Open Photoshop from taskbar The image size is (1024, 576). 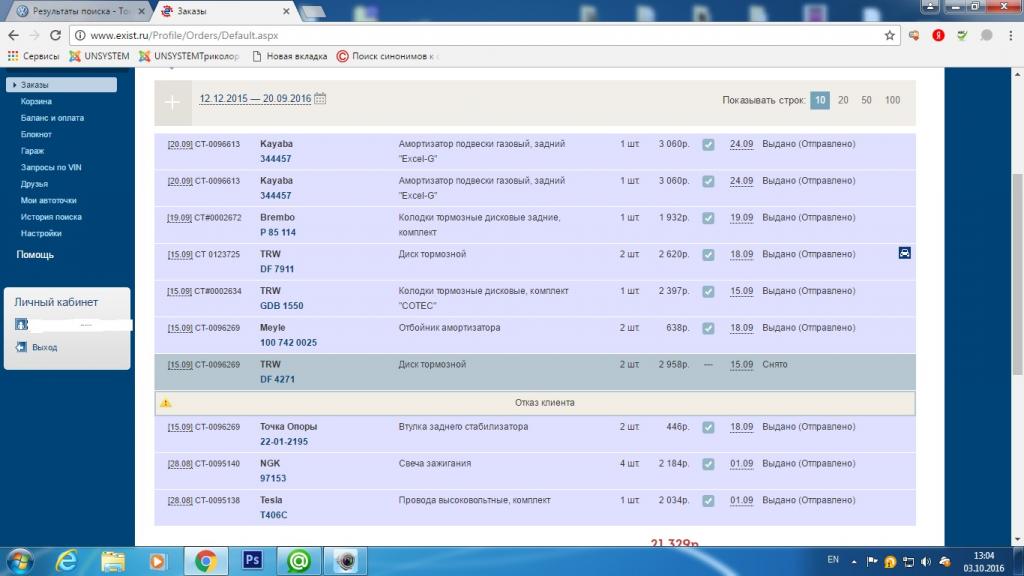pos(253,561)
